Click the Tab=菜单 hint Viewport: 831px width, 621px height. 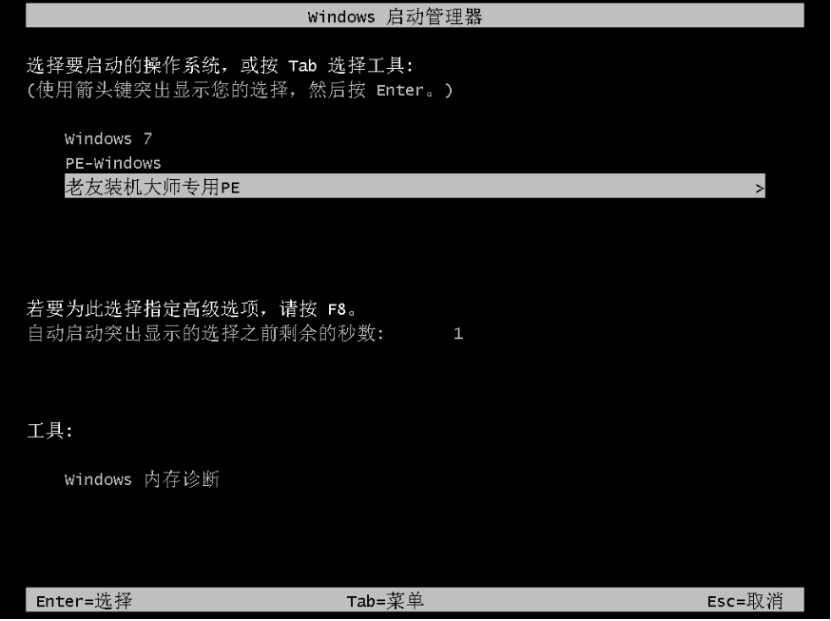pos(385,601)
